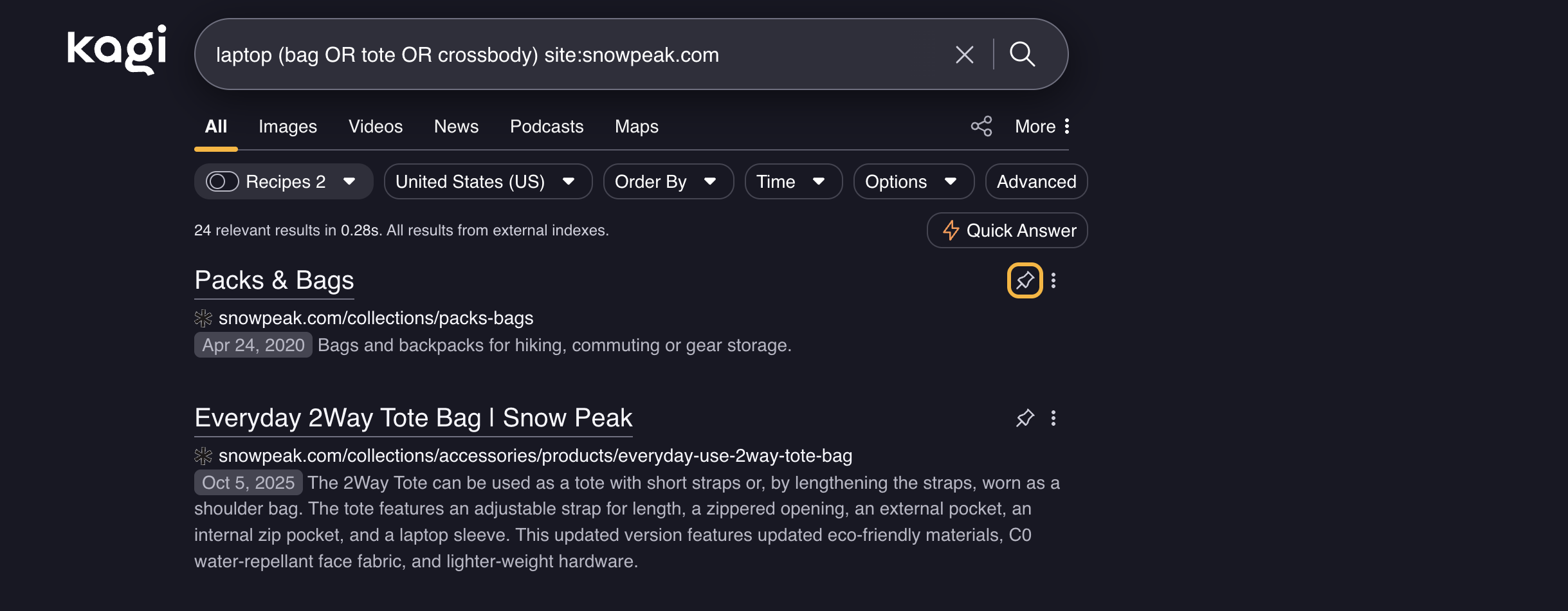Pin the Everyday 2Way Tote Bag result
This screenshot has width=1568, height=611.
(1025, 418)
